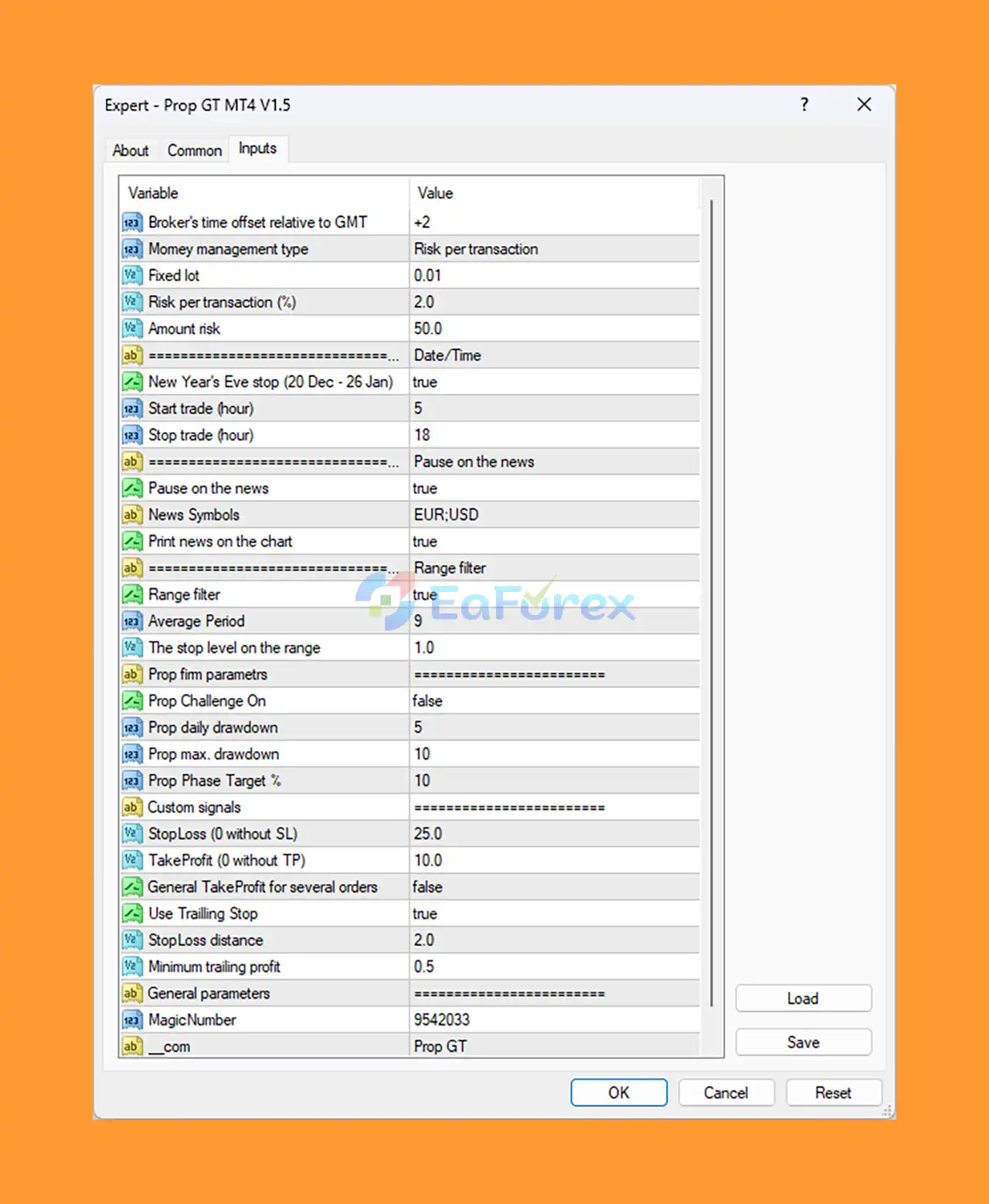
Task: Click the Variable column header
Action: pyautogui.click(x=264, y=193)
